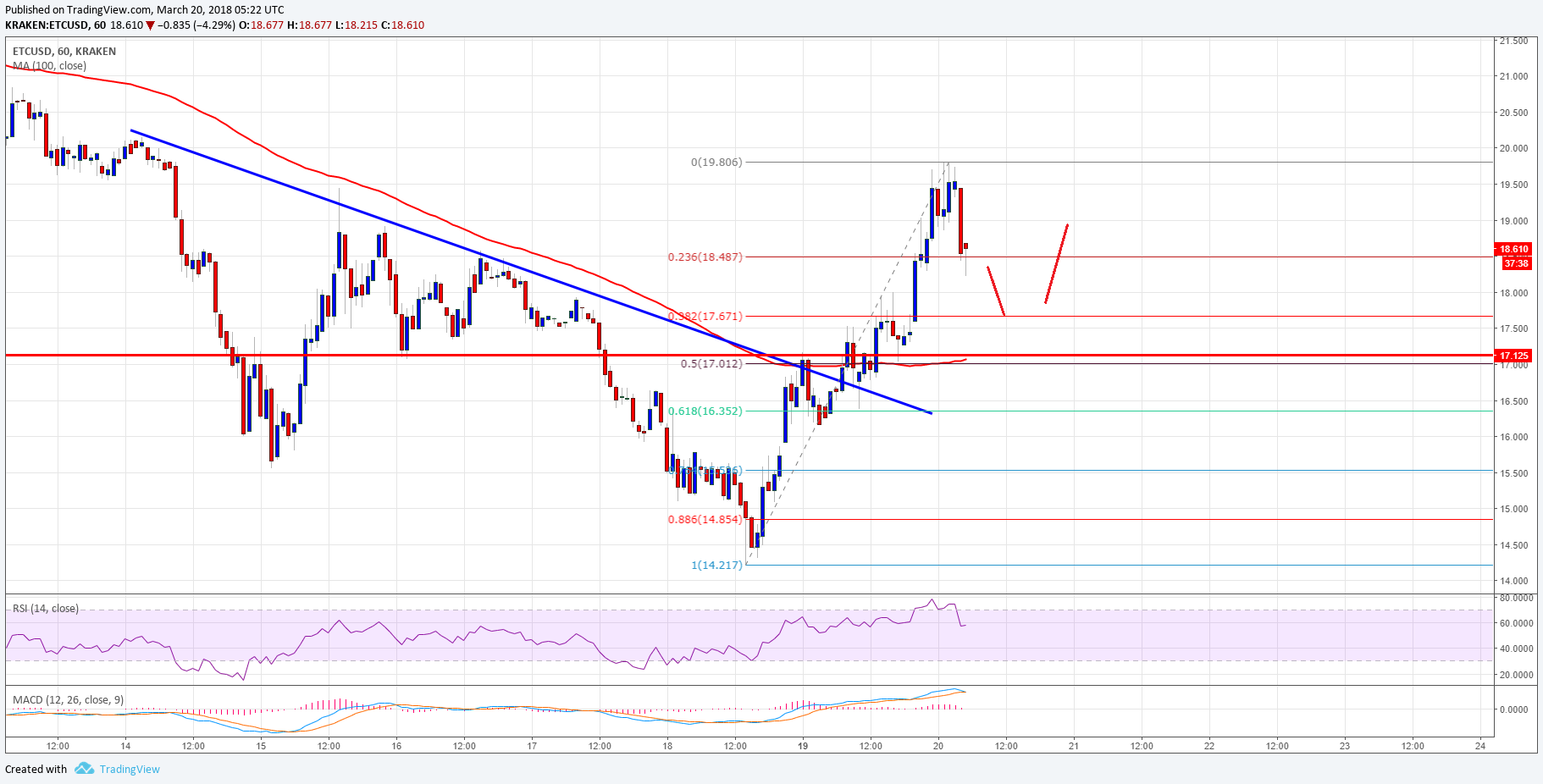This screenshot has width=1543, height=784.
Task: Click the MA (100, close) indicator label
Action: (x=49, y=65)
